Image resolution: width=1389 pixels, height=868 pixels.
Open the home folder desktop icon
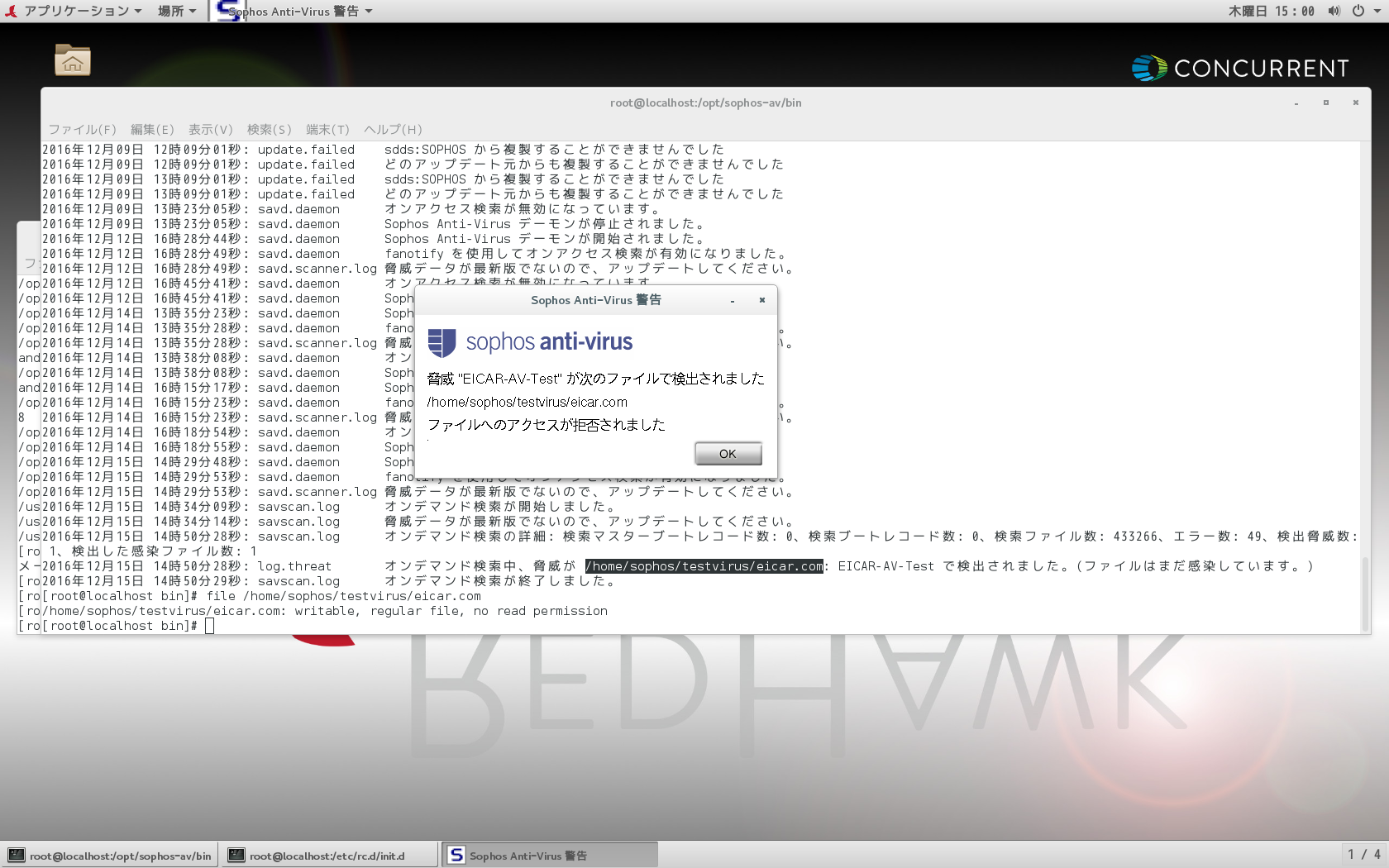point(73,60)
